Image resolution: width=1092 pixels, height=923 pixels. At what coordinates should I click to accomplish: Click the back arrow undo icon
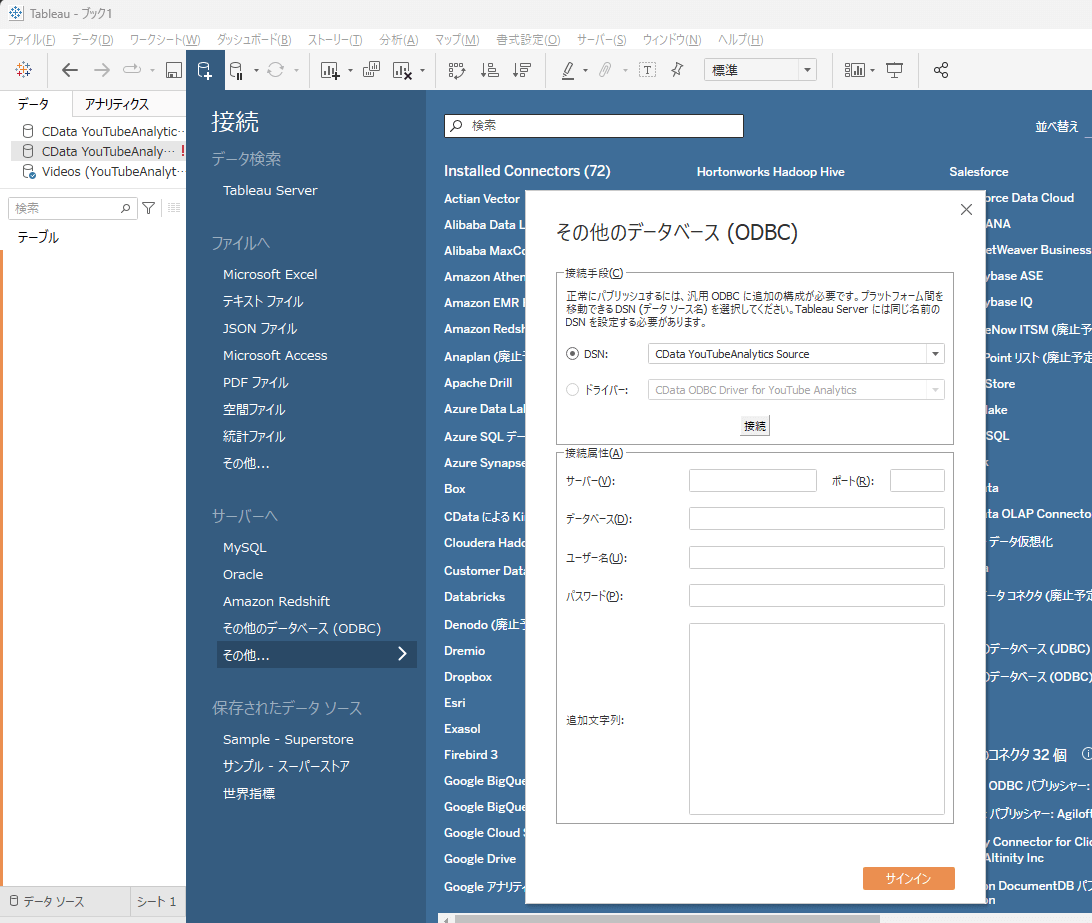click(x=70, y=70)
